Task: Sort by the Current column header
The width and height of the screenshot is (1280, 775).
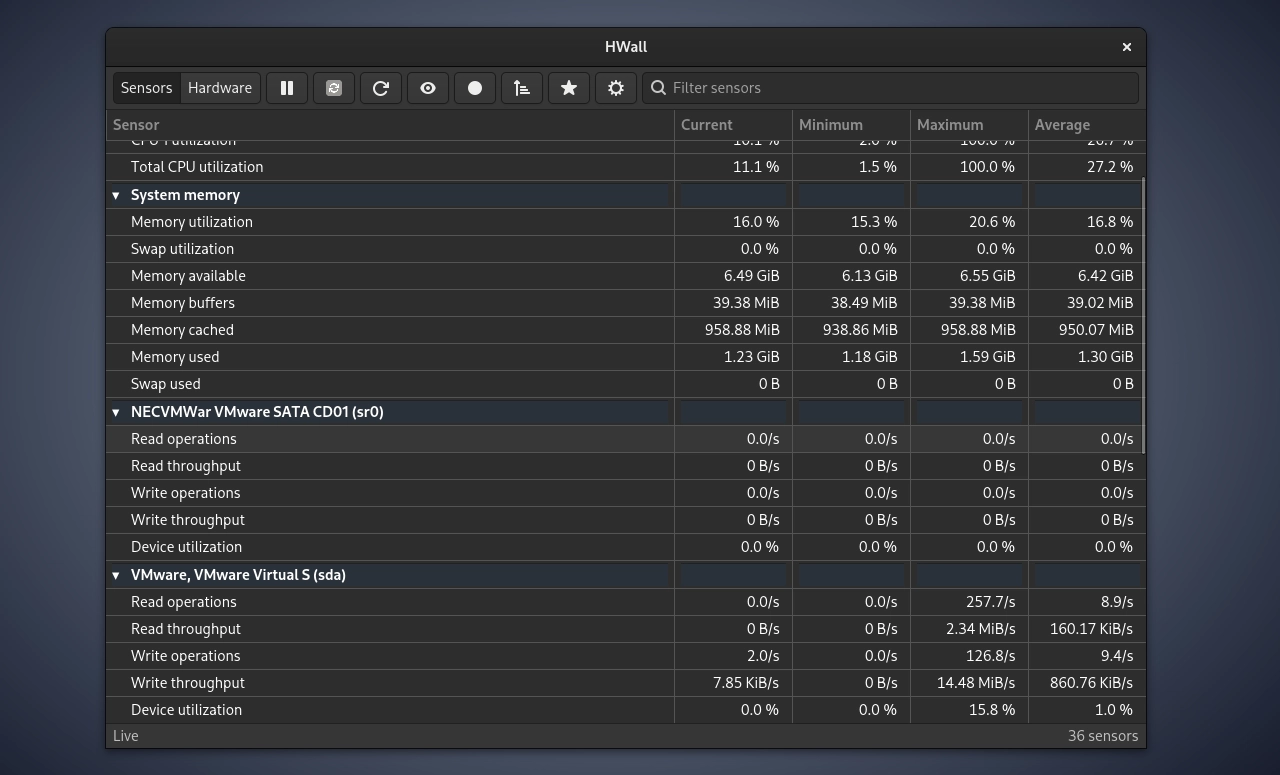Action: 733,125
